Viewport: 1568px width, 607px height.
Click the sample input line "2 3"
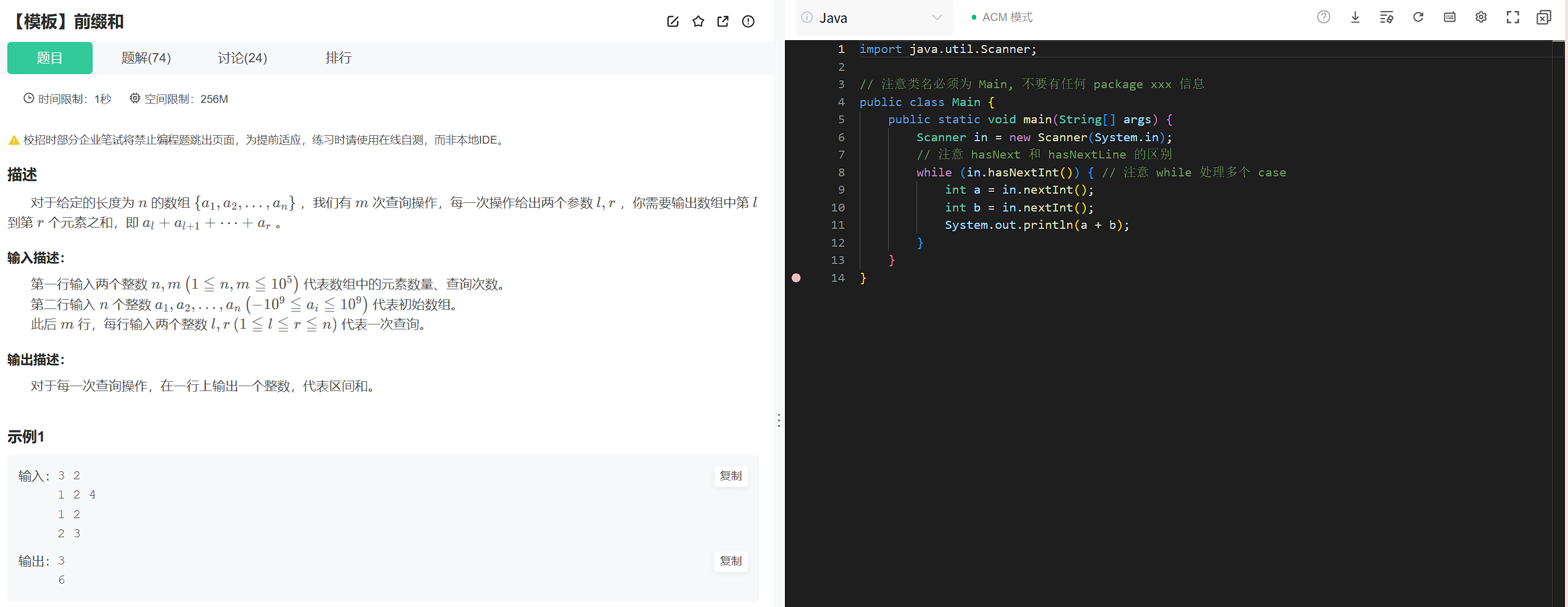[69, 534]
